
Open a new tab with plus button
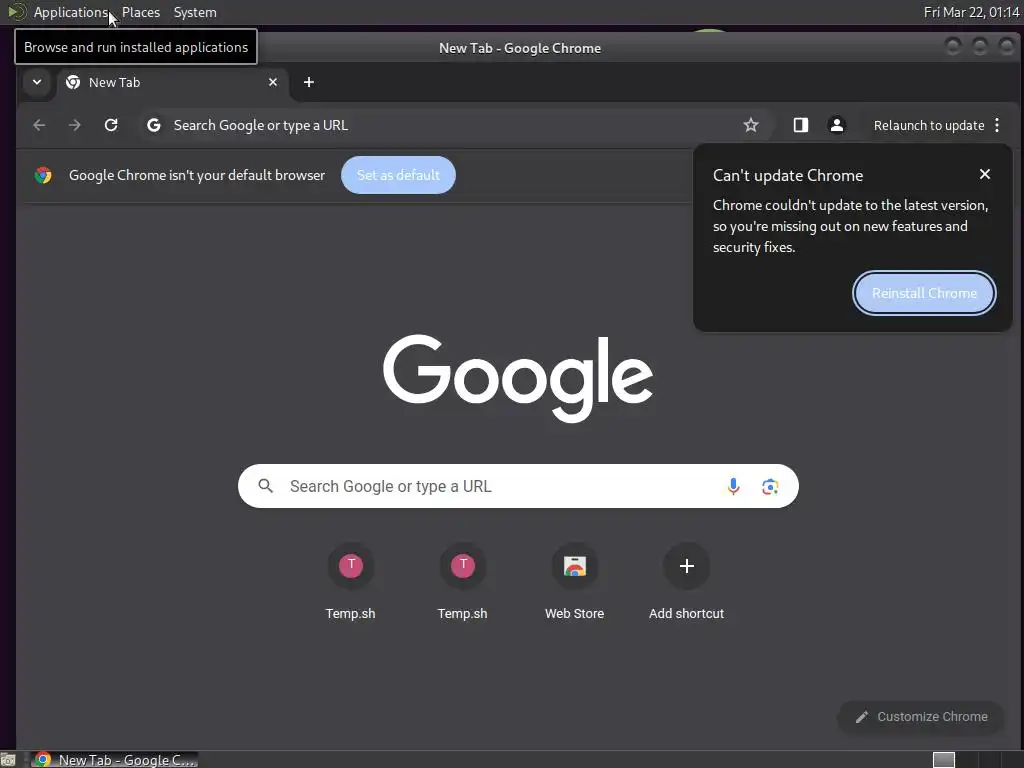pos(309,82)
